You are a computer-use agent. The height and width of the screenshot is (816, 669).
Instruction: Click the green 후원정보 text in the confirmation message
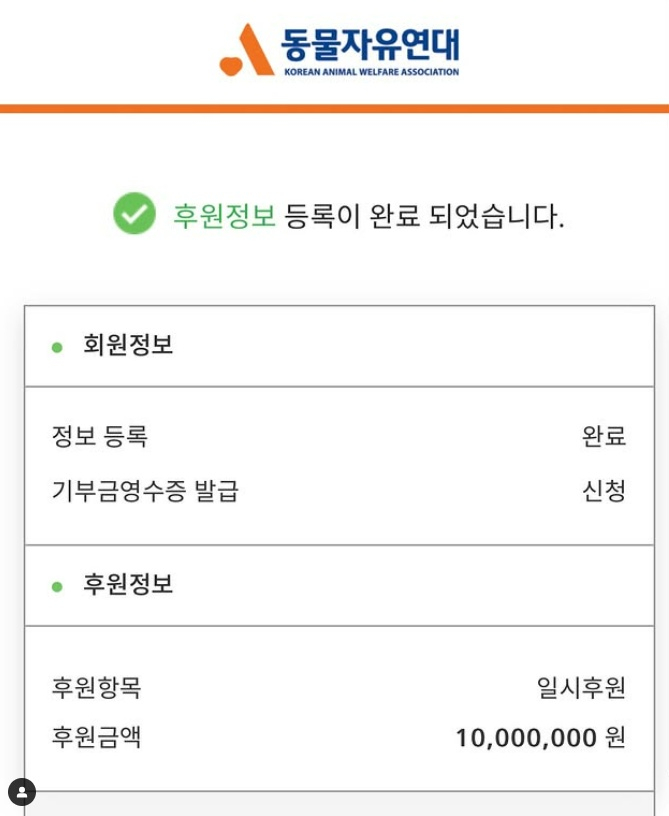coord(223,215)
